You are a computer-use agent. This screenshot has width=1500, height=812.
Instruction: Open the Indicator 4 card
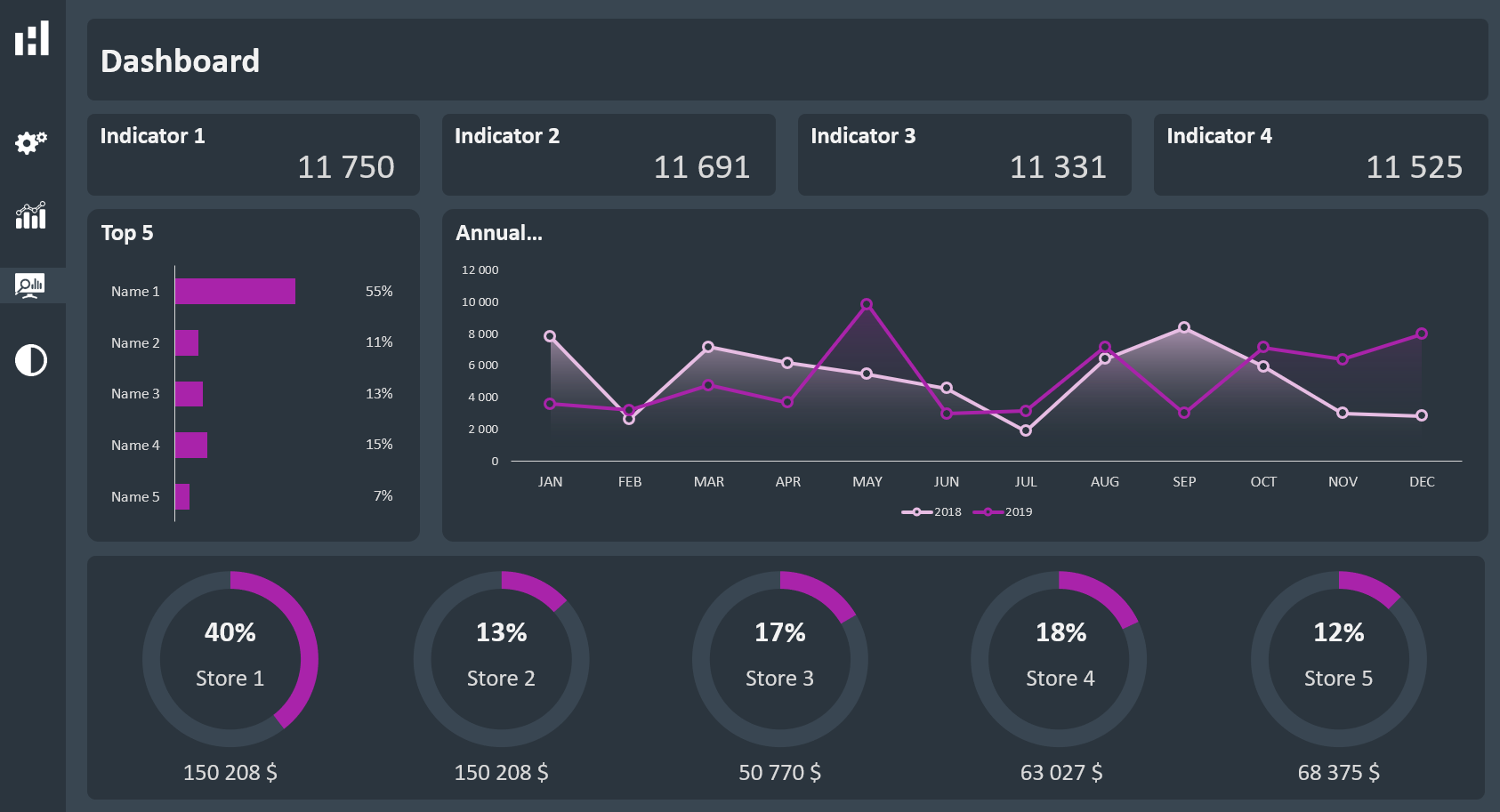click(x=1320, y=155)
